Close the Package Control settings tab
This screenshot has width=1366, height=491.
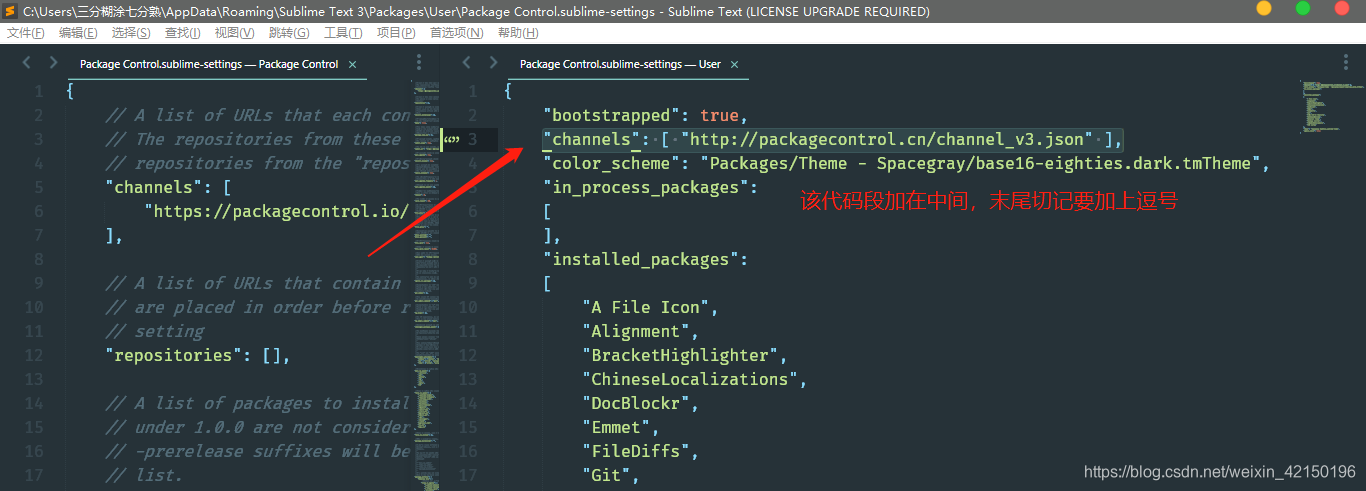pyautogui.click(x=351, y=64)
